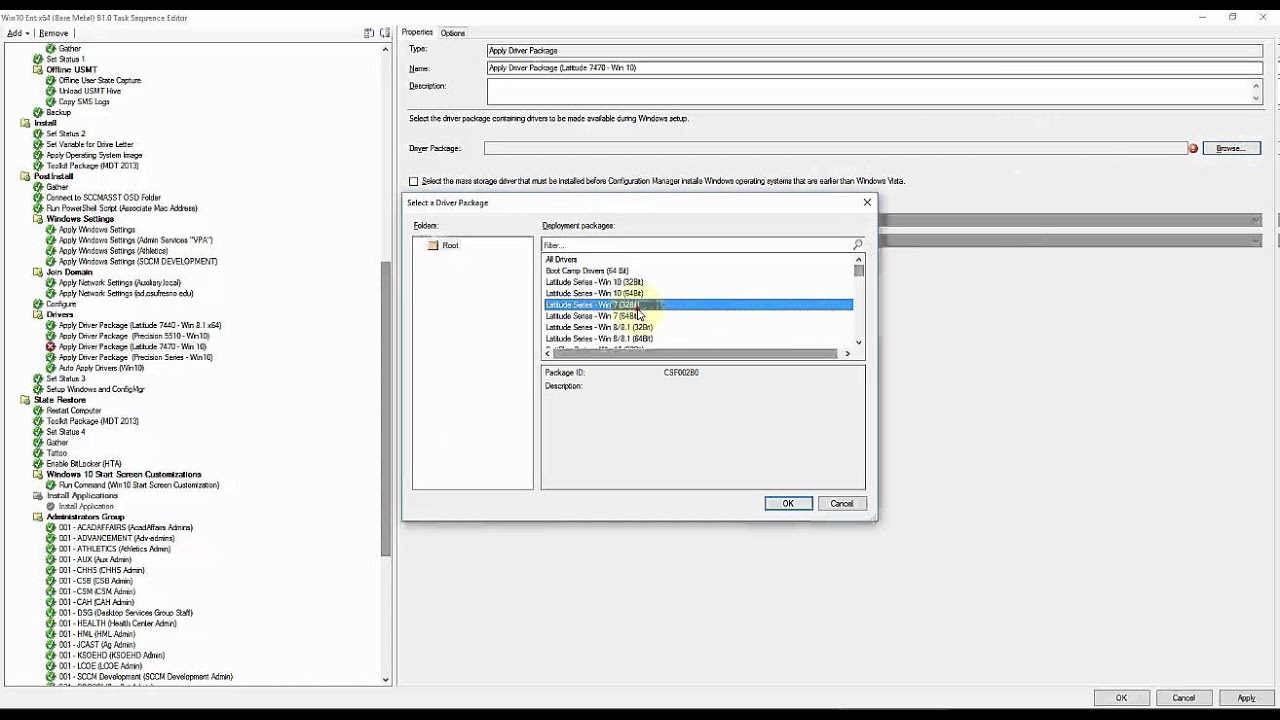Click the Windows Settings folder icon
1280x720 pixels.
[x=38, y=219]
